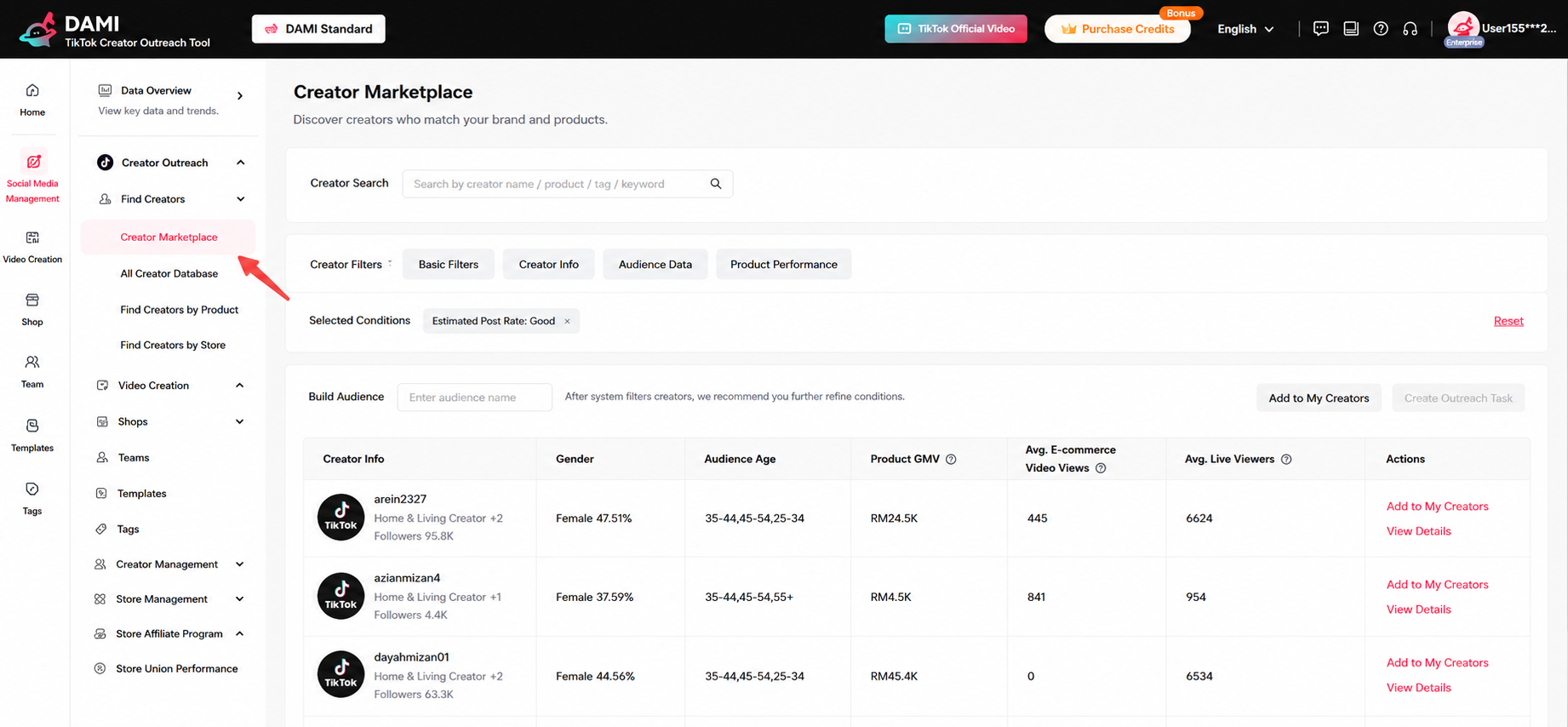The height and width of the screenshot is (727, 1568).
Task: Focus the Enter audience name field
Action: (474, 398)
